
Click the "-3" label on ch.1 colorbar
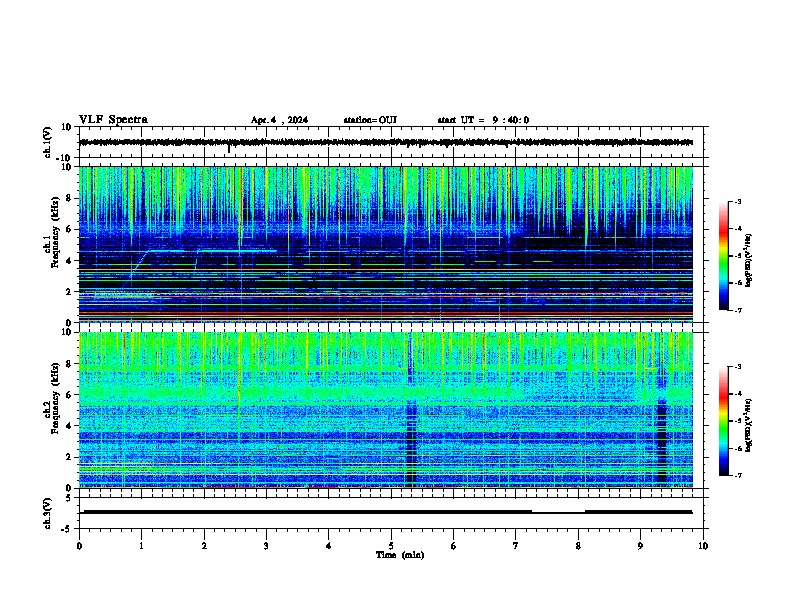pyautogui.click(x=737, y=202)
